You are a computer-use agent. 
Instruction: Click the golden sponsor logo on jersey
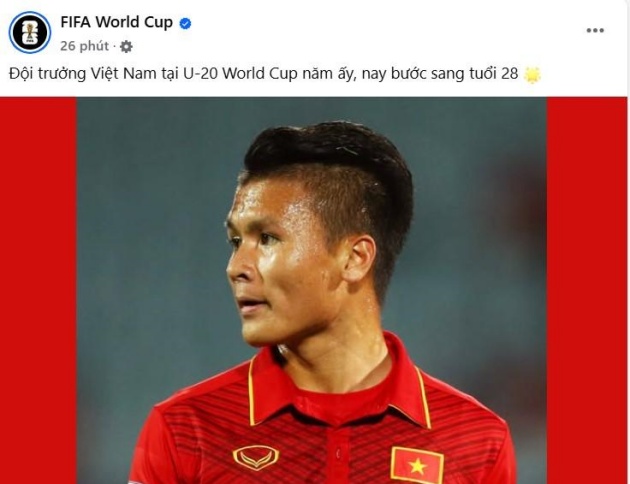point(256,457)
